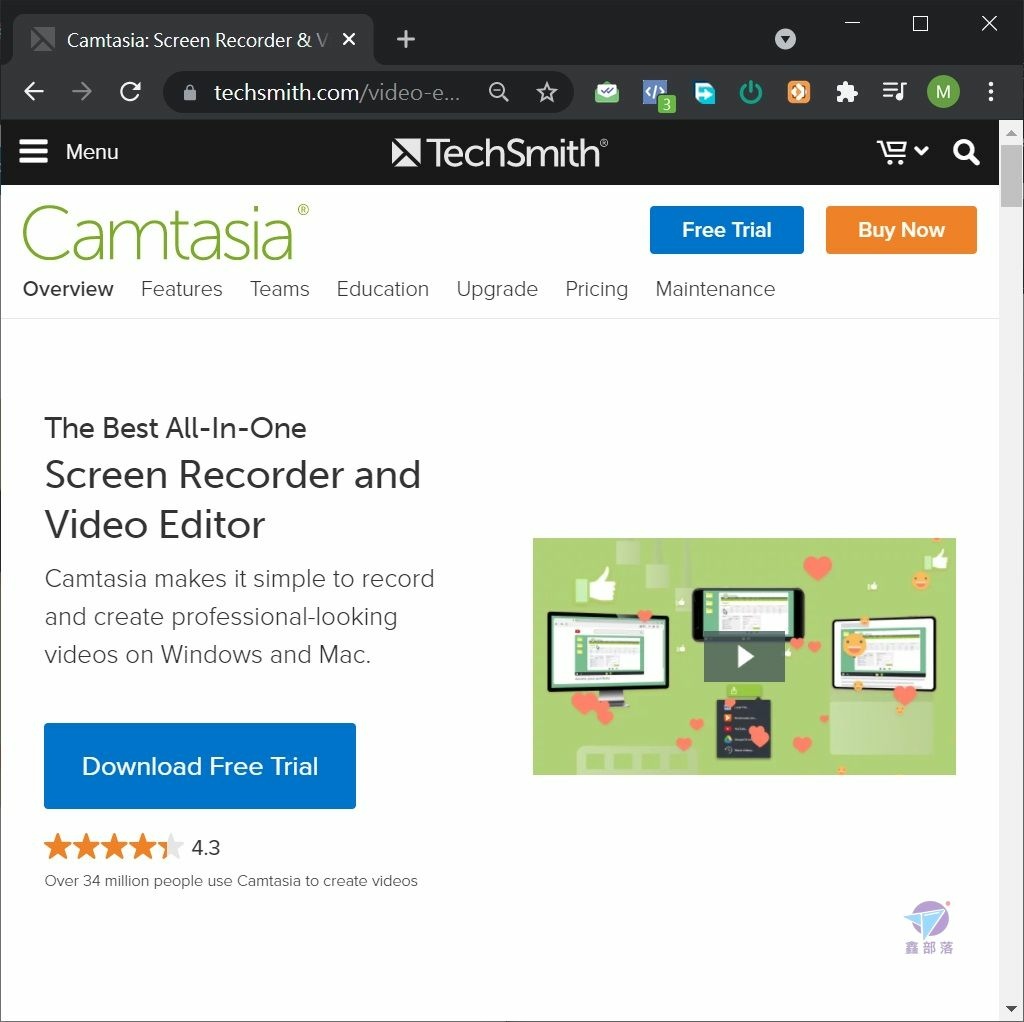Click the page scrollbar thumb

click(1012, 175)
